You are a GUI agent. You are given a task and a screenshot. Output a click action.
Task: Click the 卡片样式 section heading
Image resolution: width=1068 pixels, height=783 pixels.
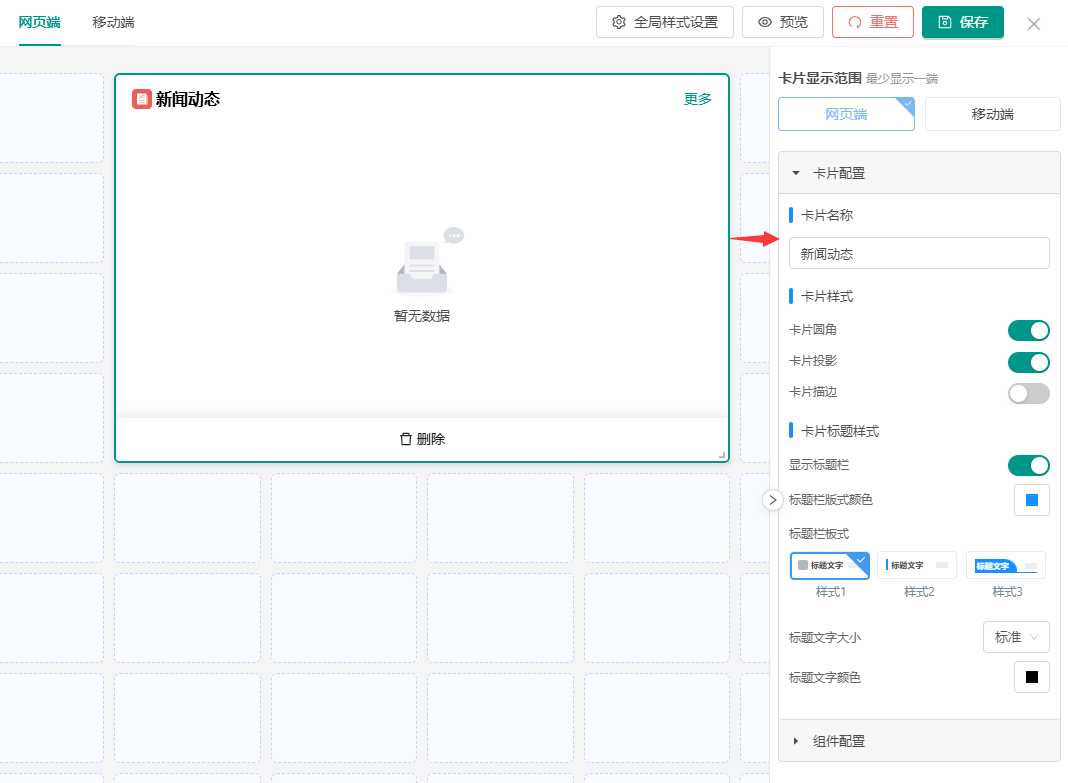coord(827,296)
